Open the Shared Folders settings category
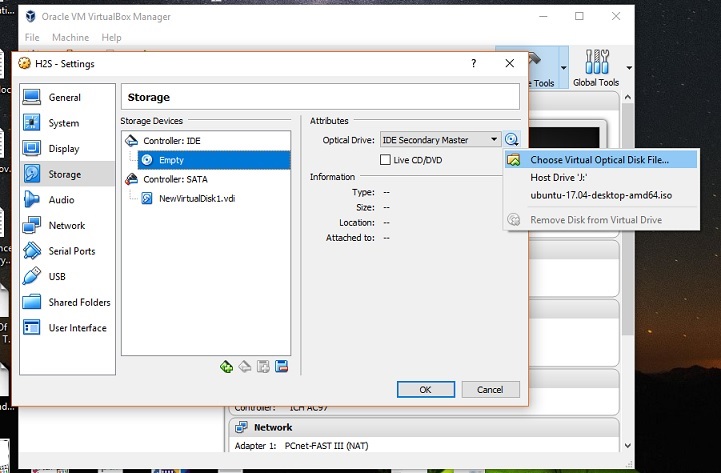Viewport: 721px width, 473px height. click(67, 302)
